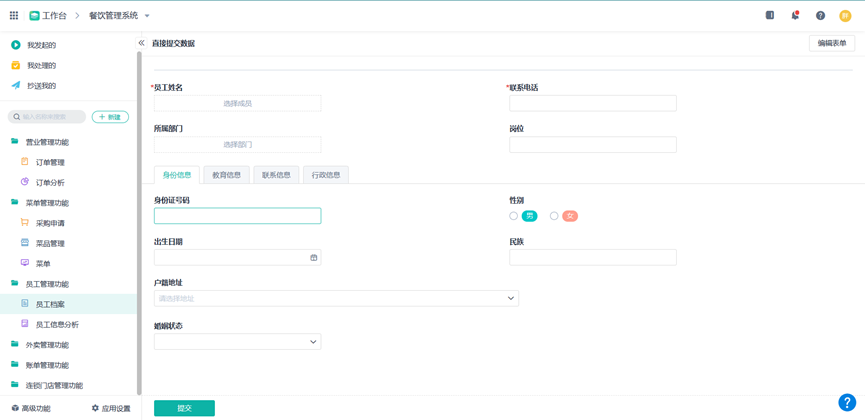This screenshot has height=420, width=865.
Task: Open the help question mark icon in header
Action: (x=820, y=15)
